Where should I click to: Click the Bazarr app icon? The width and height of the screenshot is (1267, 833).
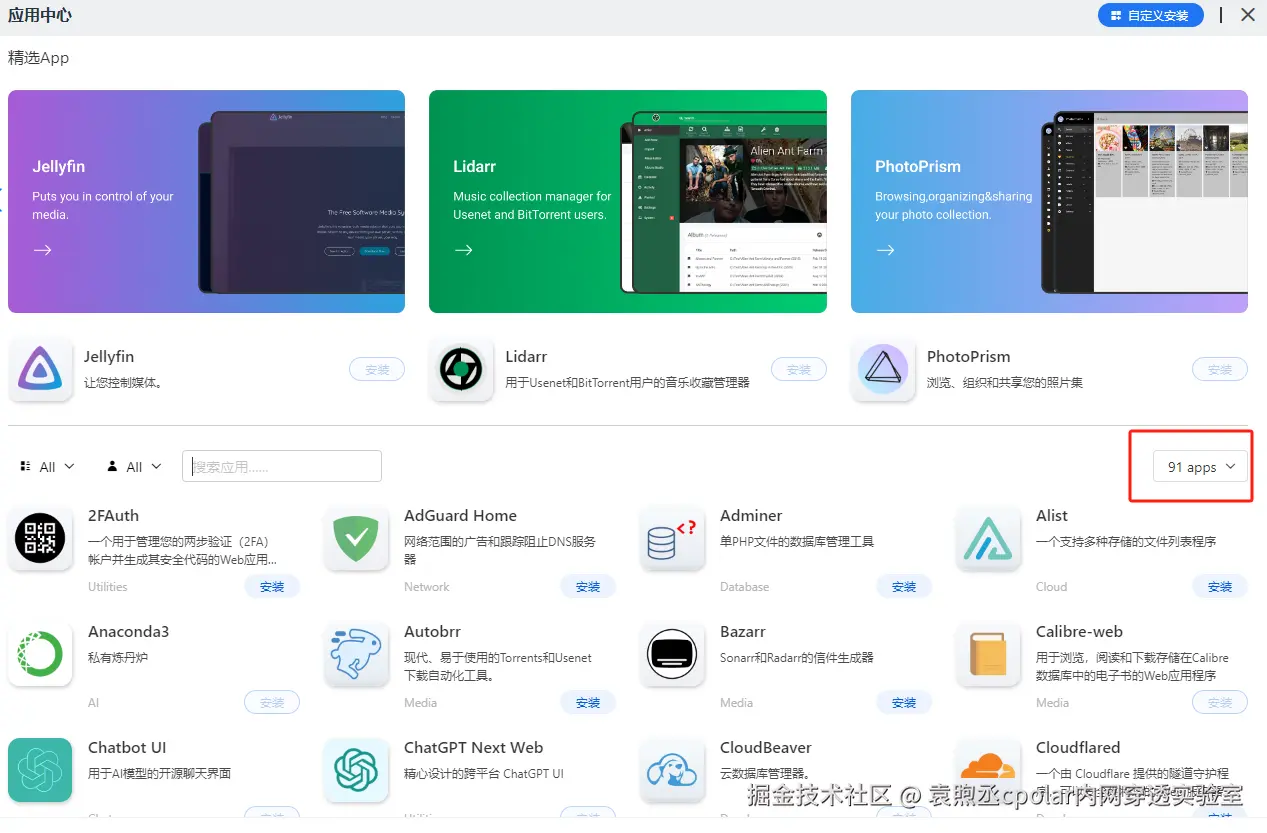point(672,655)
